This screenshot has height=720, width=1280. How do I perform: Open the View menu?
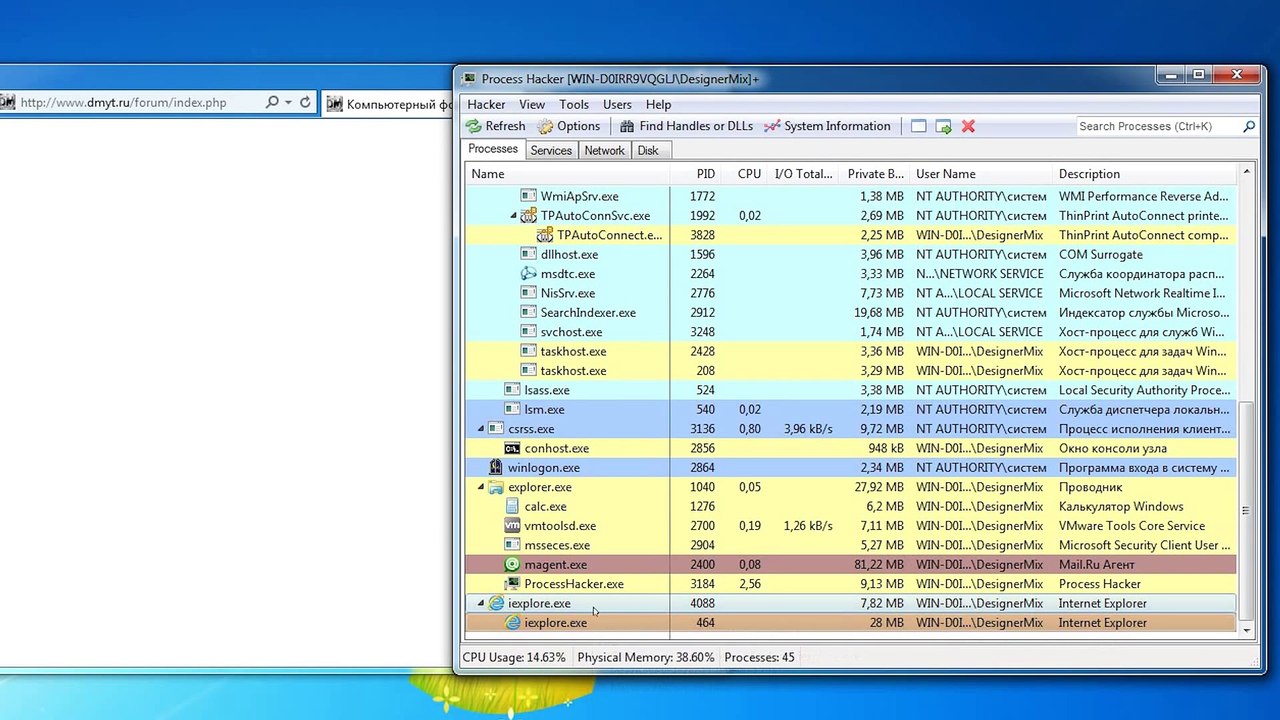532,104
